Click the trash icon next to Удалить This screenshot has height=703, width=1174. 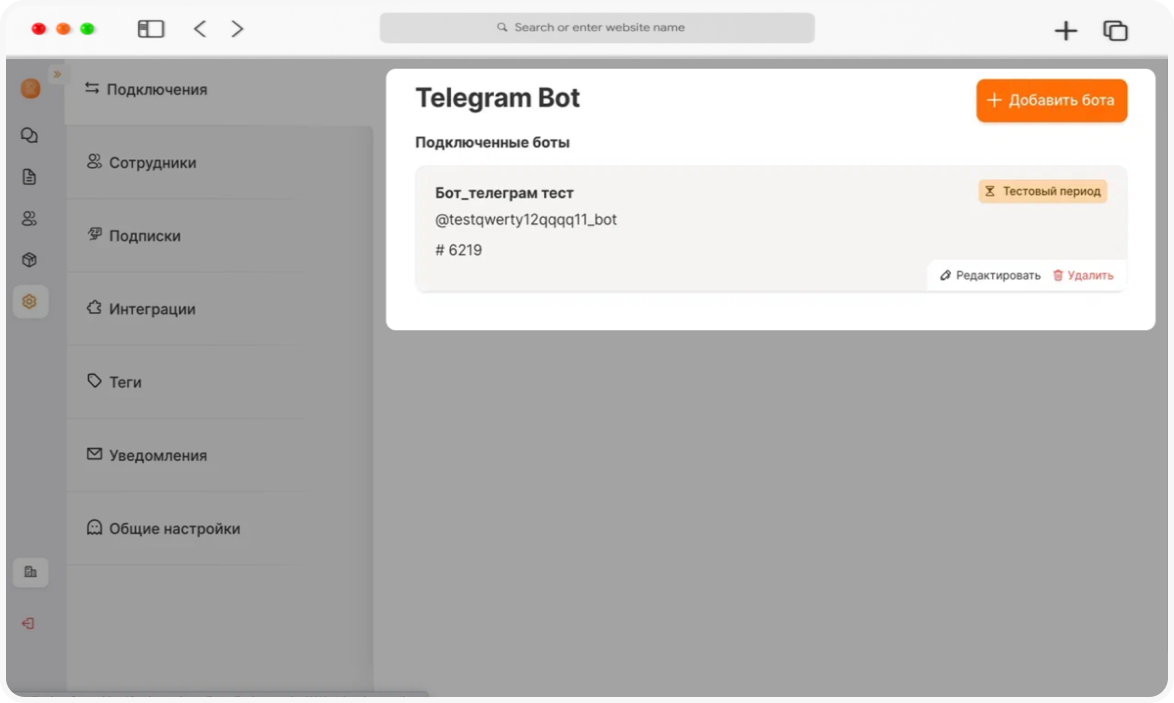pyautogui.click(x=1058, y=276)
